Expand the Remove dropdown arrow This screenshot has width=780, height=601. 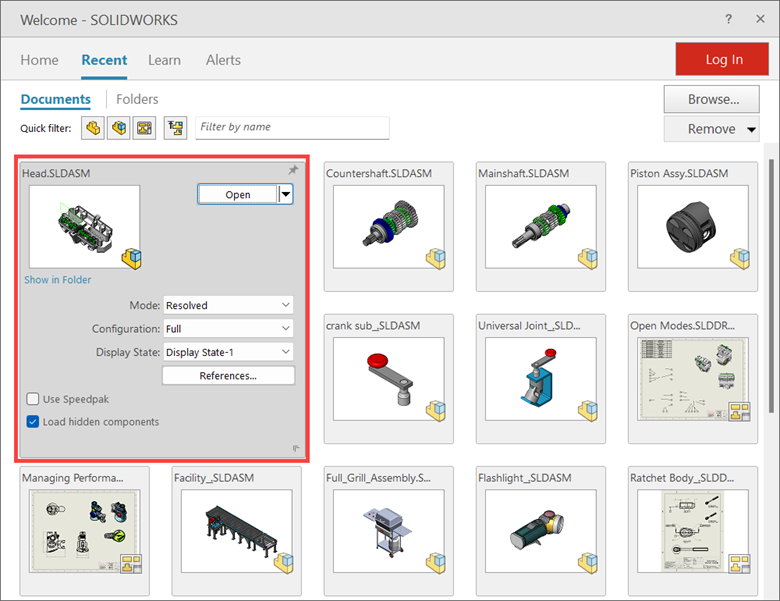pos(751,129)
